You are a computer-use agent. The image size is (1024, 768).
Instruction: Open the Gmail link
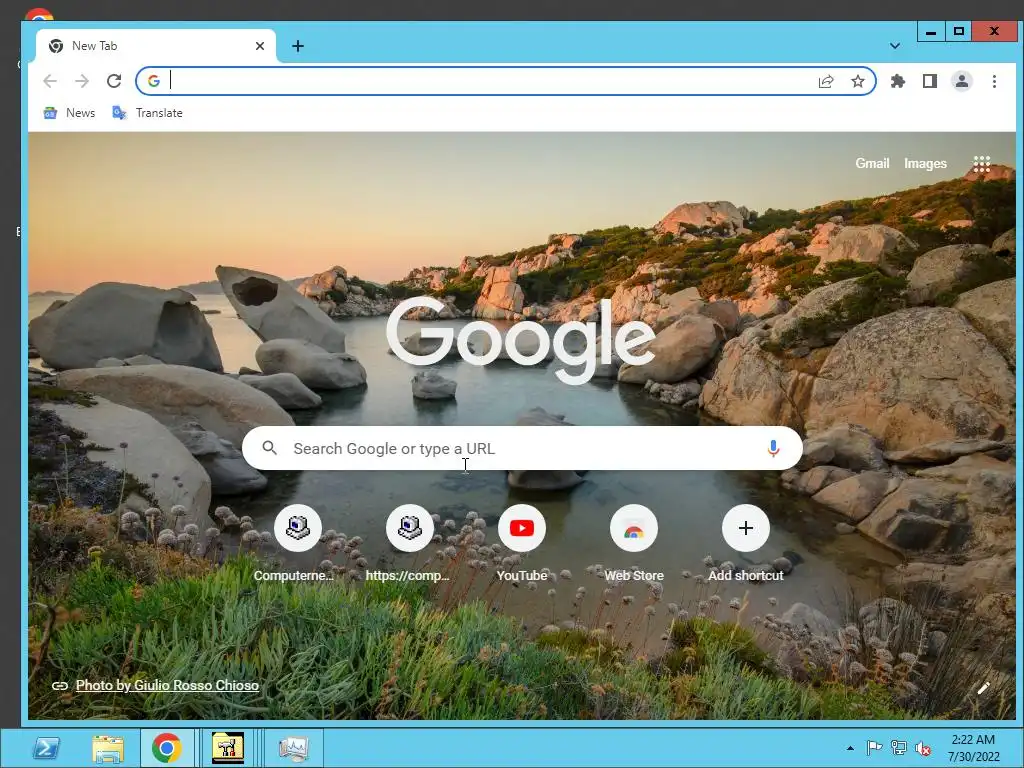pos(872,163)
